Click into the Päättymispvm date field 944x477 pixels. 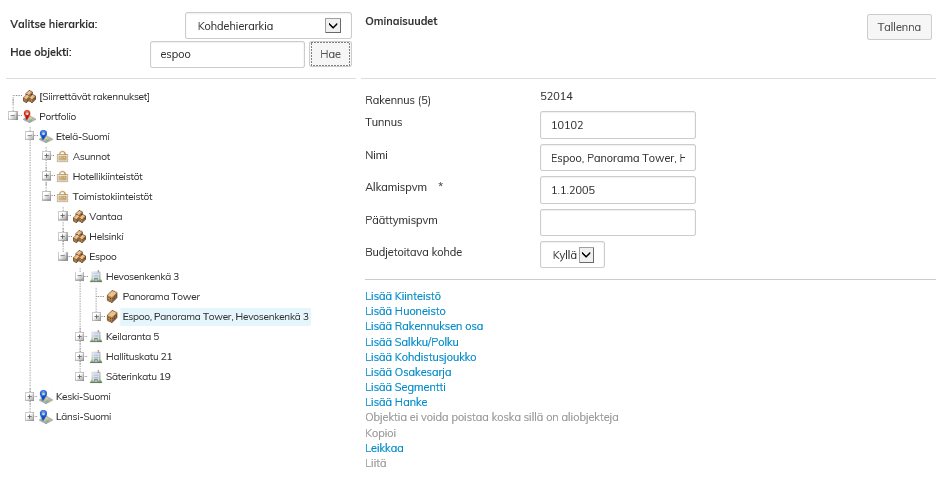(617, 222)
